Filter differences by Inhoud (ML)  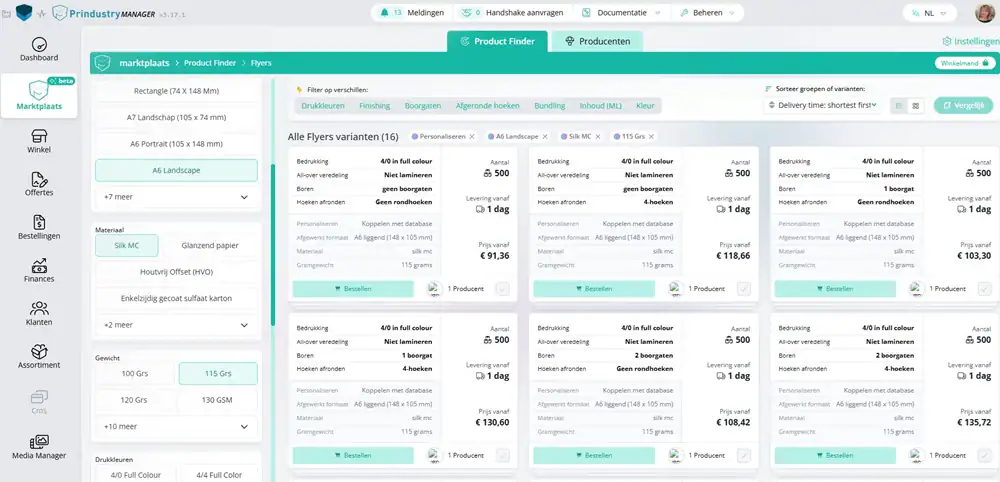(601, 106)
